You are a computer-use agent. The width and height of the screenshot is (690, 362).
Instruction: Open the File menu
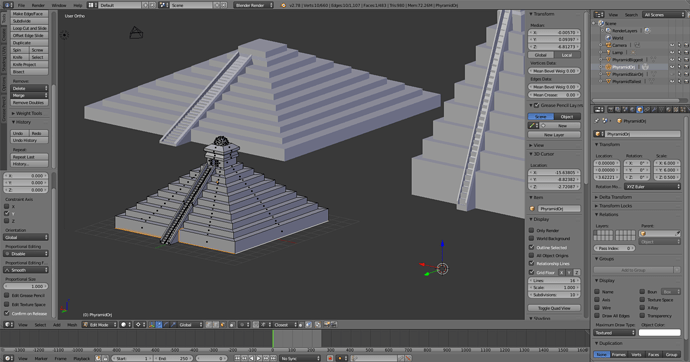[x=21, y=5]
